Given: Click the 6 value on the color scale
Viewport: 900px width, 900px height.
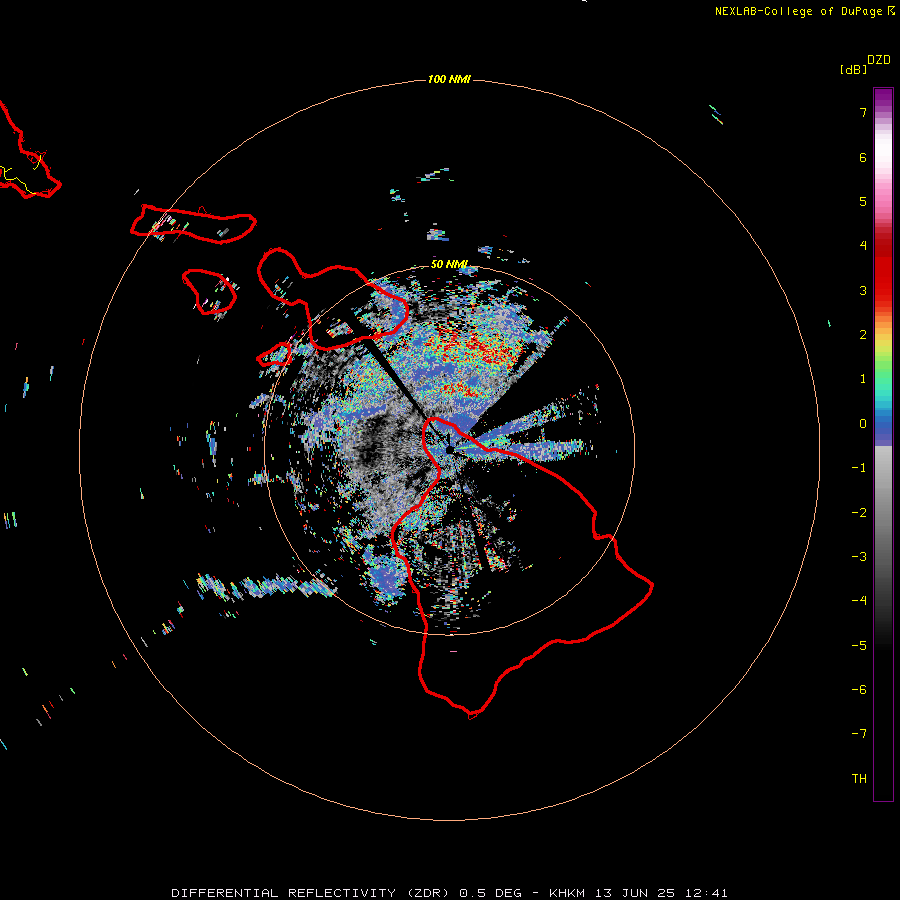Looking at the screenshot, I should [863, 157].
